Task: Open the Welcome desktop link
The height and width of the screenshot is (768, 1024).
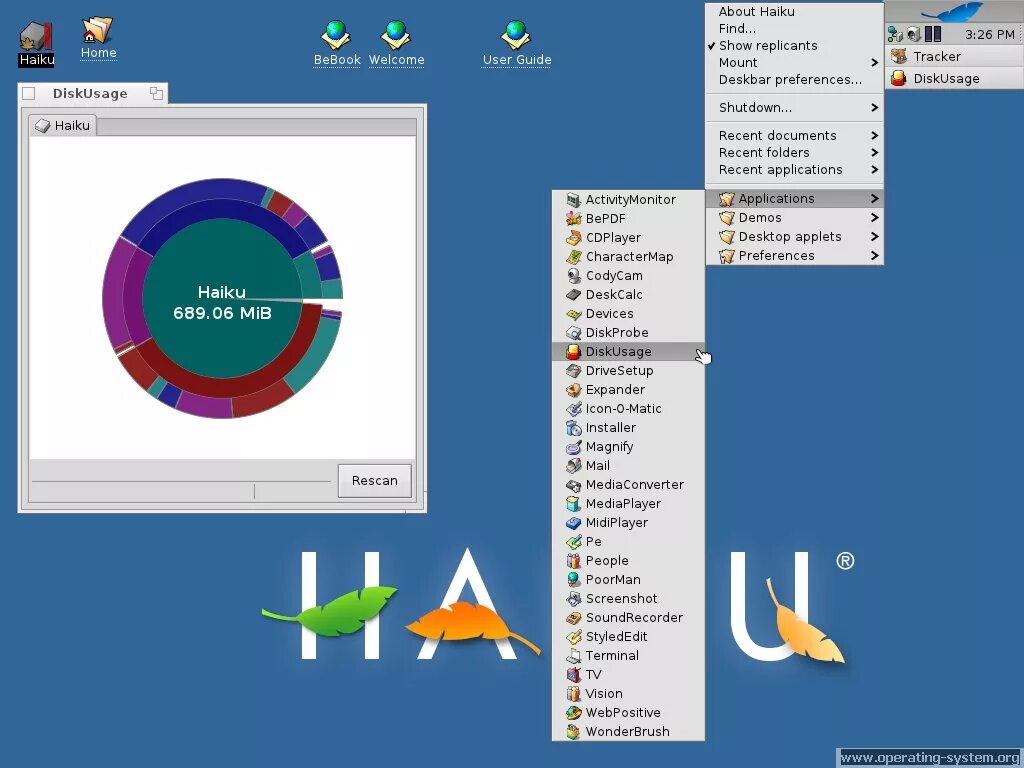Action: pos(396,44)
